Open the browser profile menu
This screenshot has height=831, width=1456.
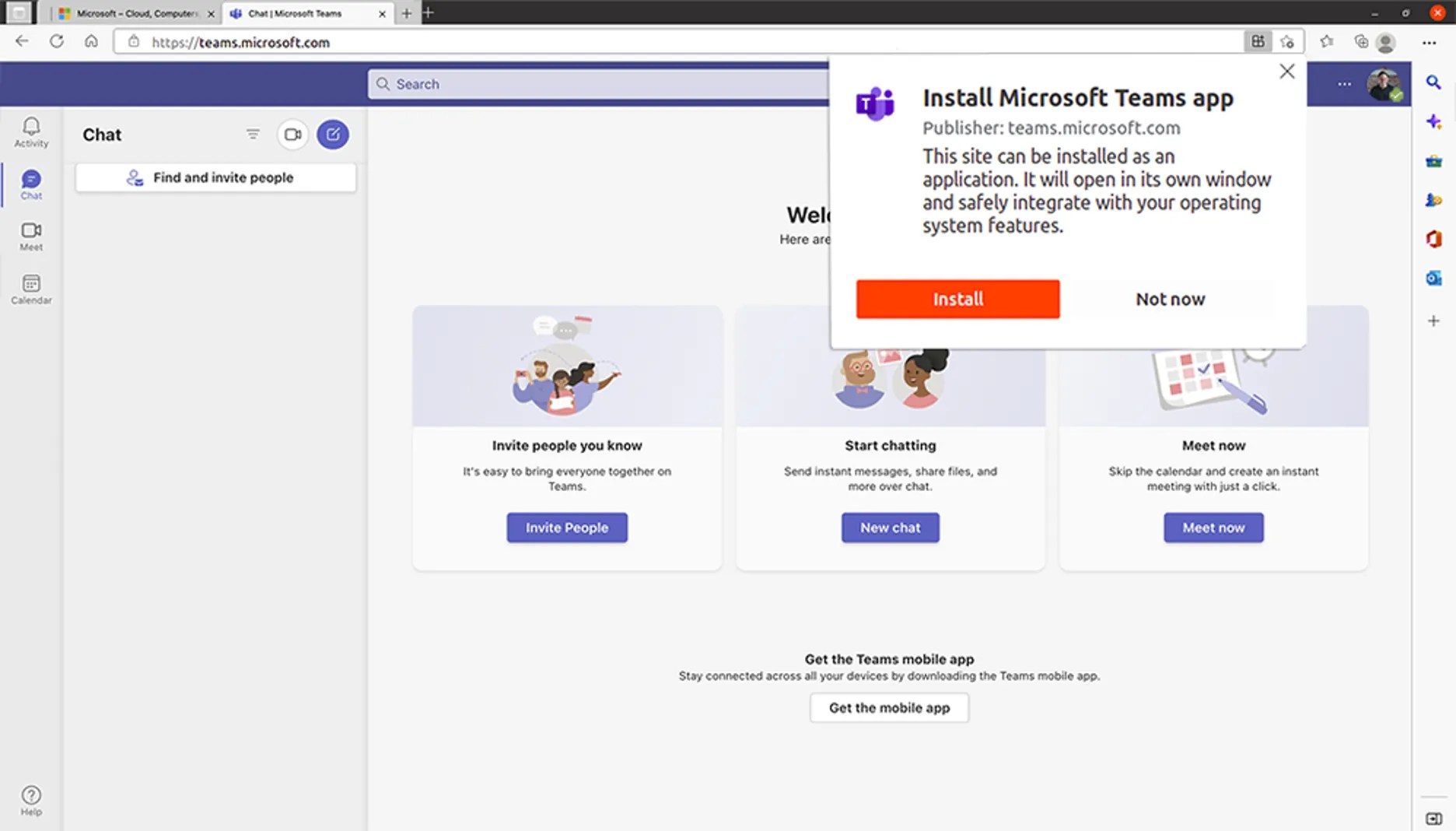coord(1385,42)
